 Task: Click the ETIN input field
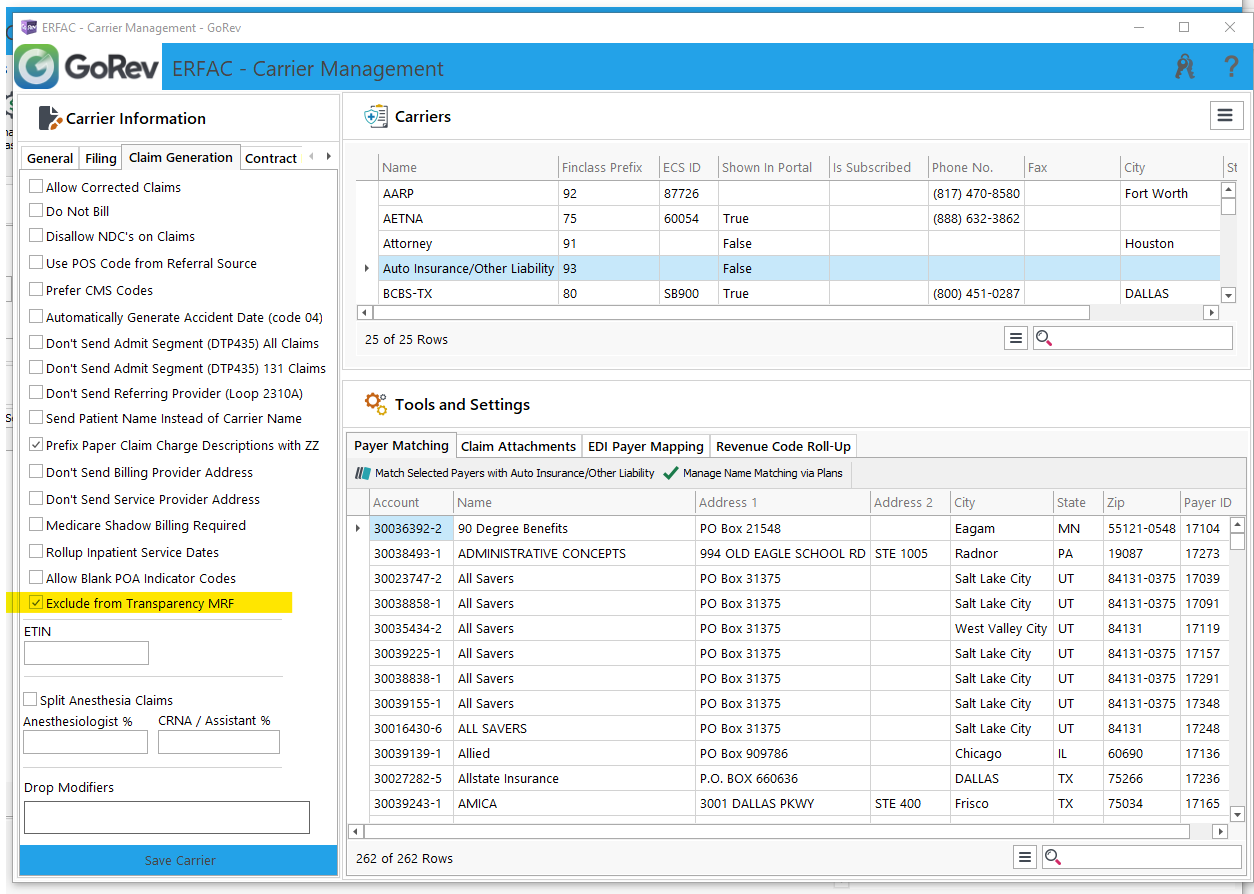[x=86, y=653]
